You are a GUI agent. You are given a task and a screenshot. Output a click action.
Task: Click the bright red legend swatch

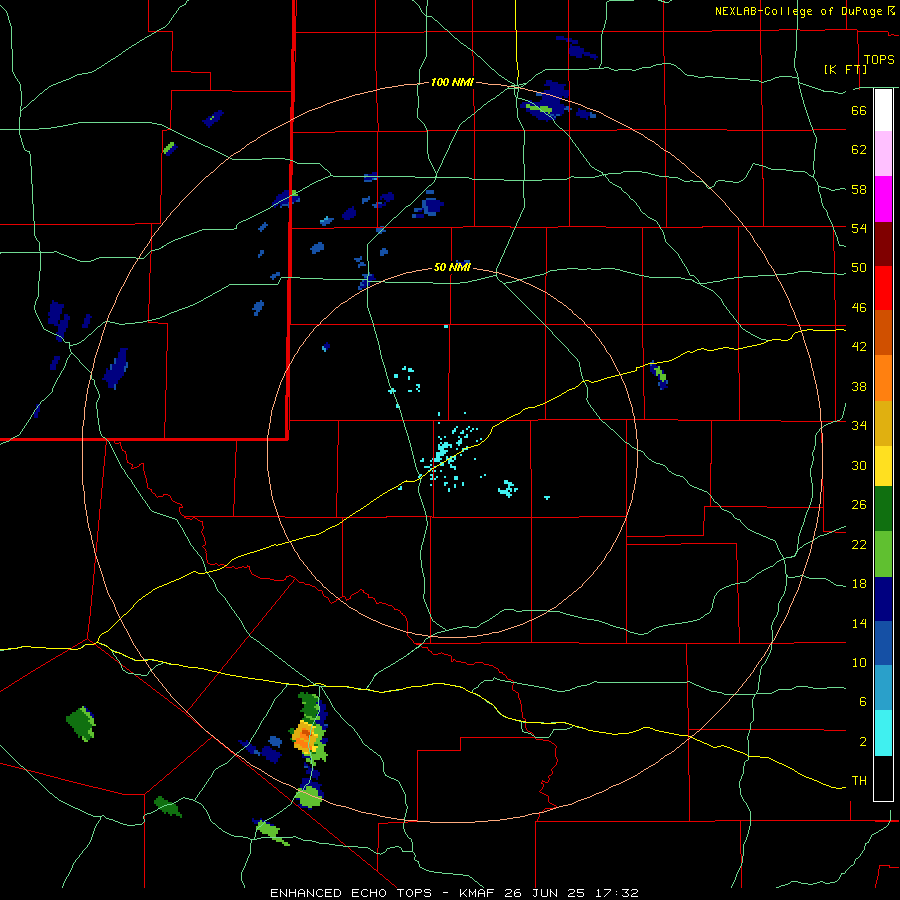coord(883,288)
